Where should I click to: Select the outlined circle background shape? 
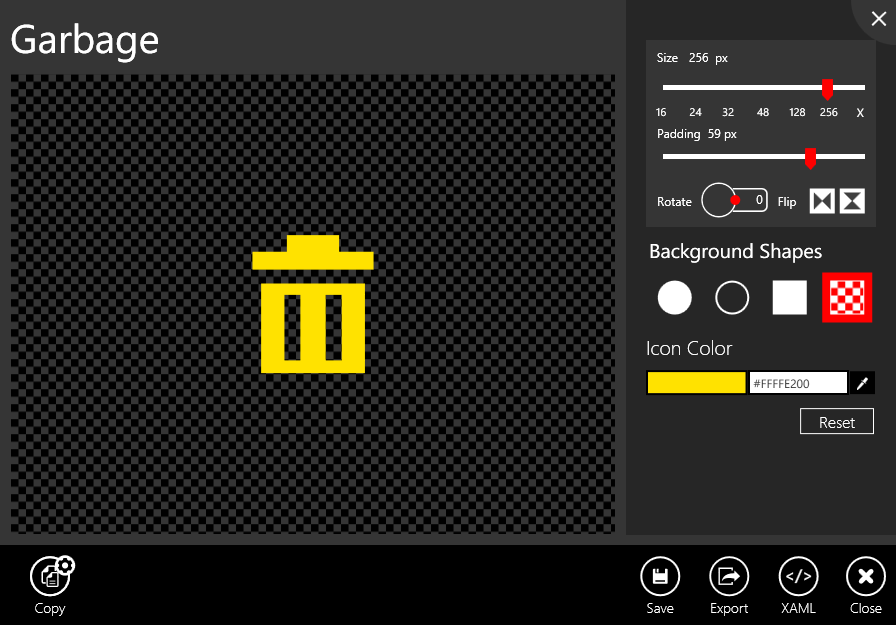point(732,297)
